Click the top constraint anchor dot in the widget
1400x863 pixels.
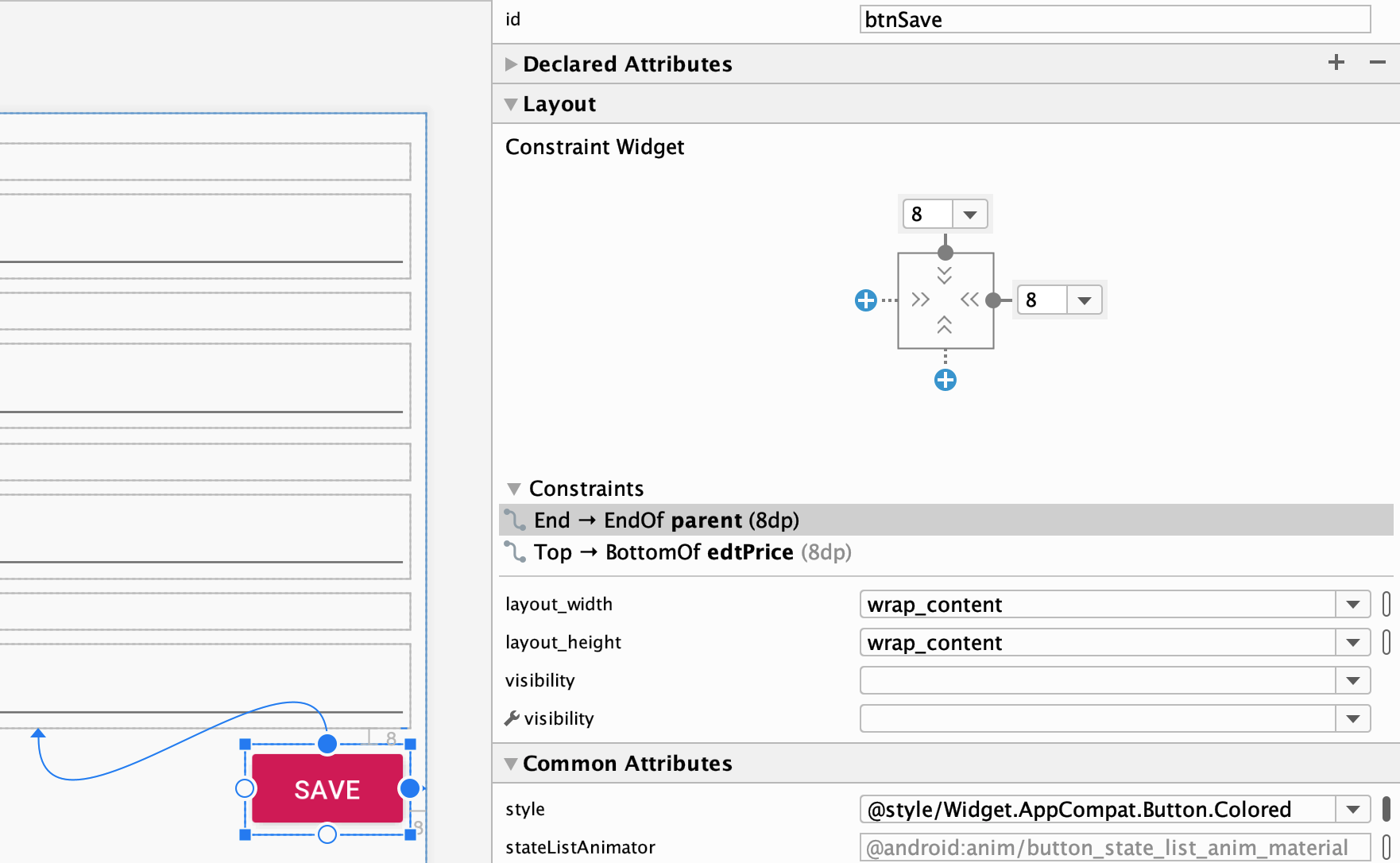click(x=945, y=253)
